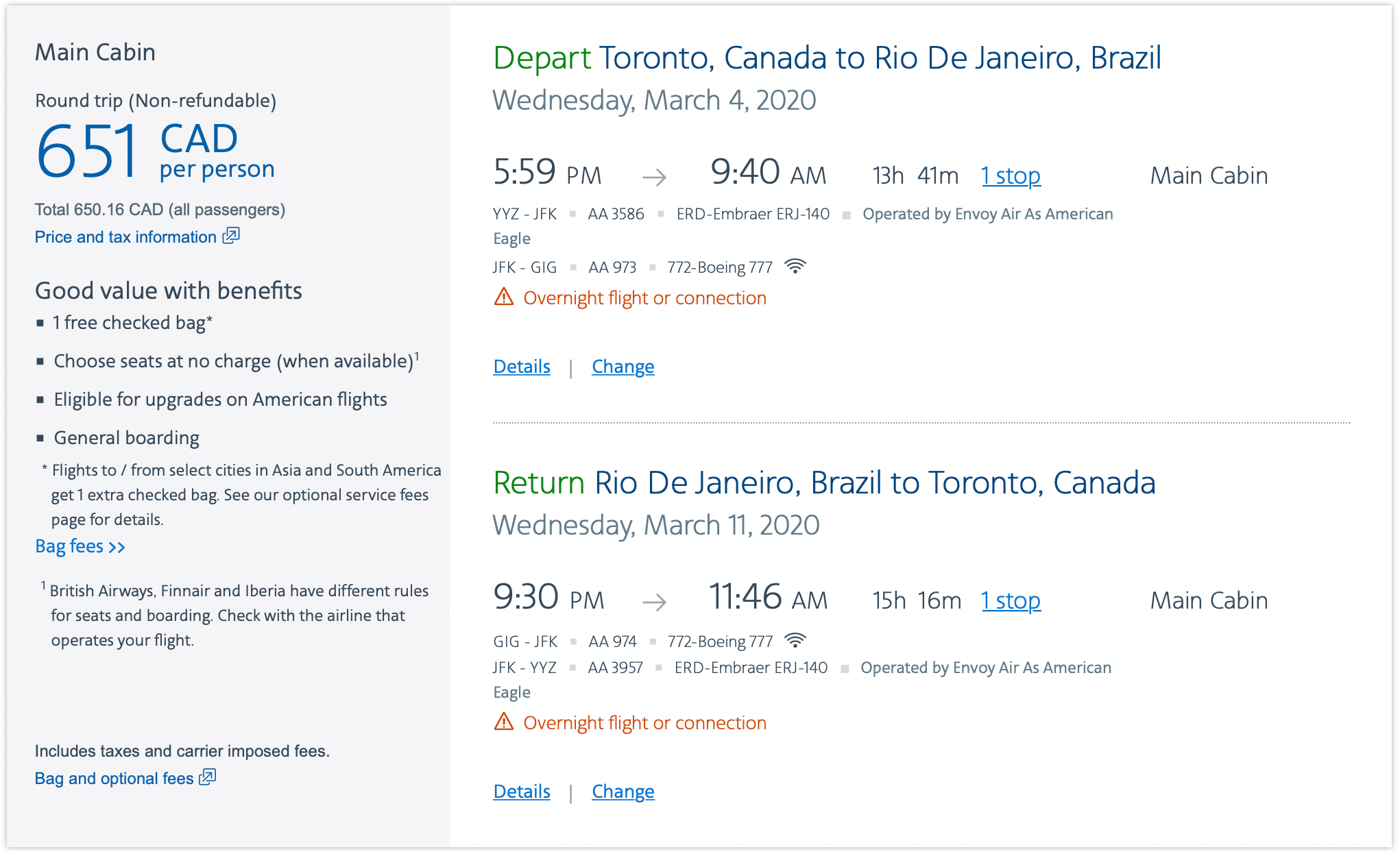View Details for the Toronto to Rio flight
1400x854 pixels.
click(522, 367)
